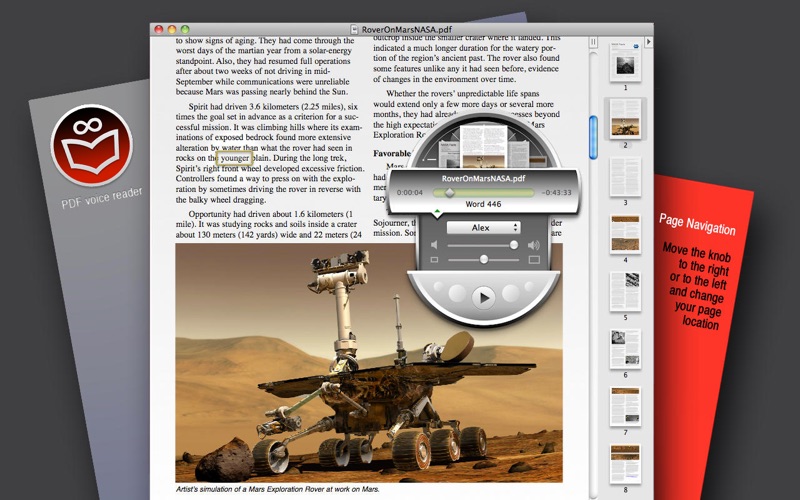800x500 pixels.
Task: Minimize the window with the yellow button
Action: coord(172,30)
